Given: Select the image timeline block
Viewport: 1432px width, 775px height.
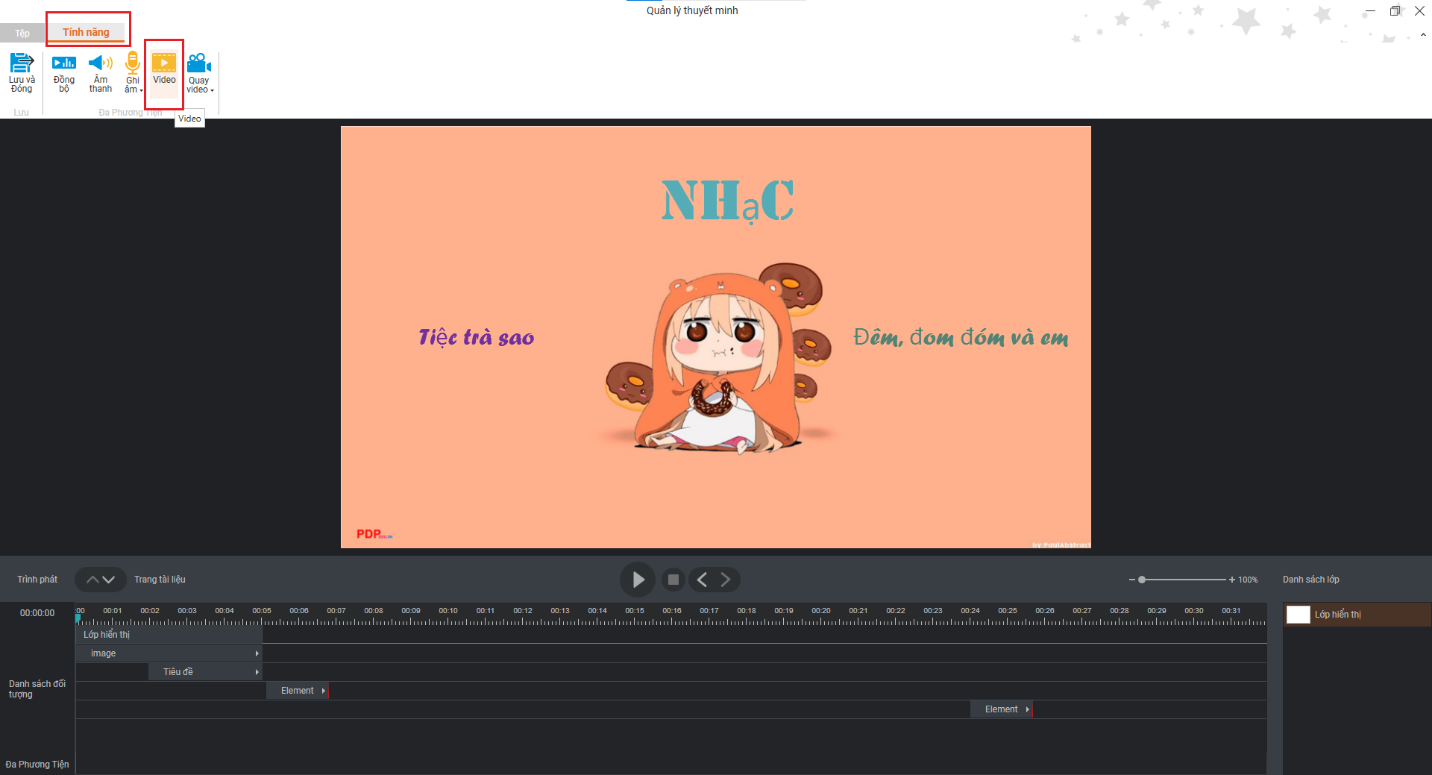Looking at the screenshot, I should coord(169,653).
